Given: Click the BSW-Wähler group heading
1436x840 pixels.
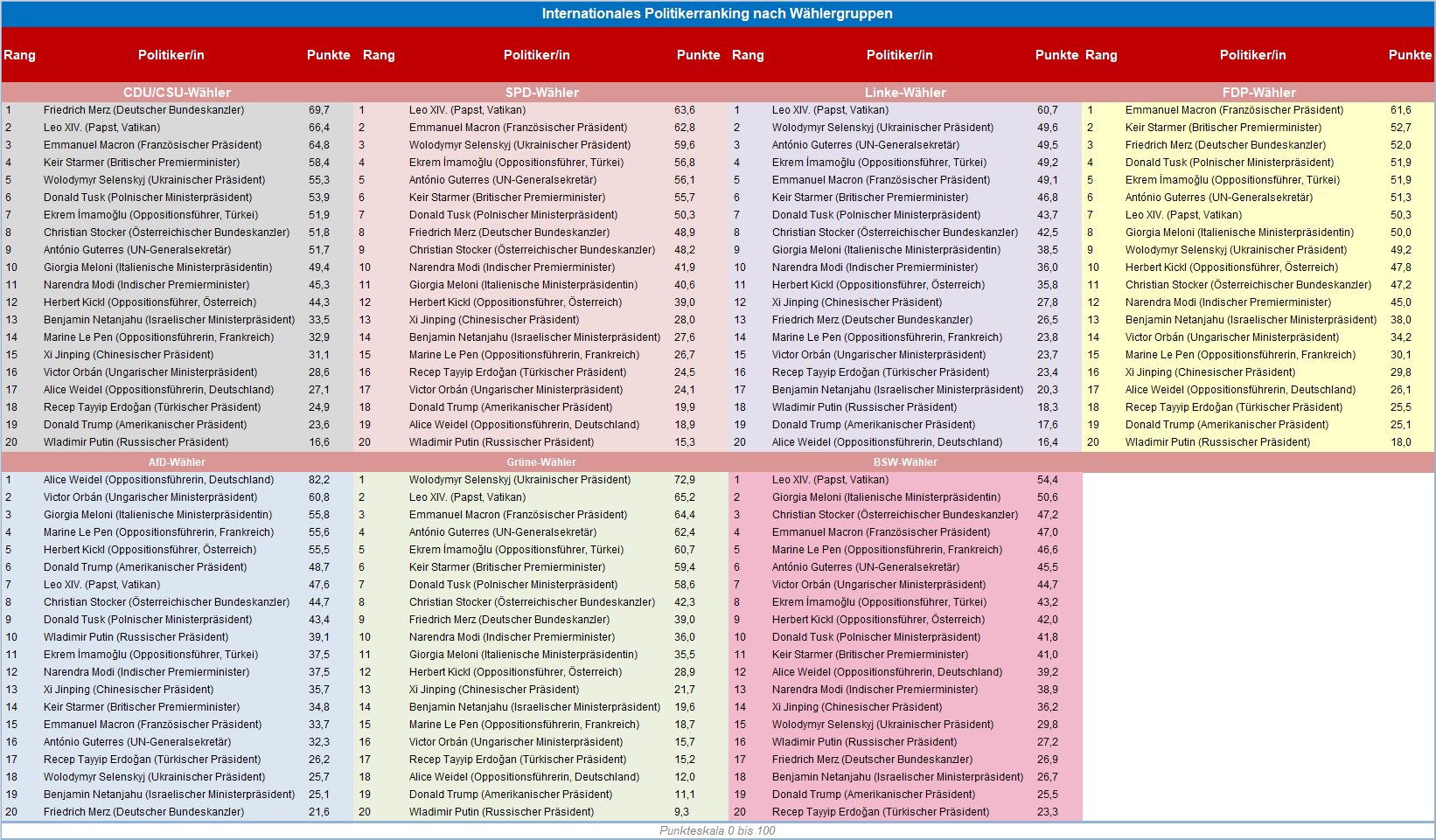Looking at the screenshot, I should point(905,462).
